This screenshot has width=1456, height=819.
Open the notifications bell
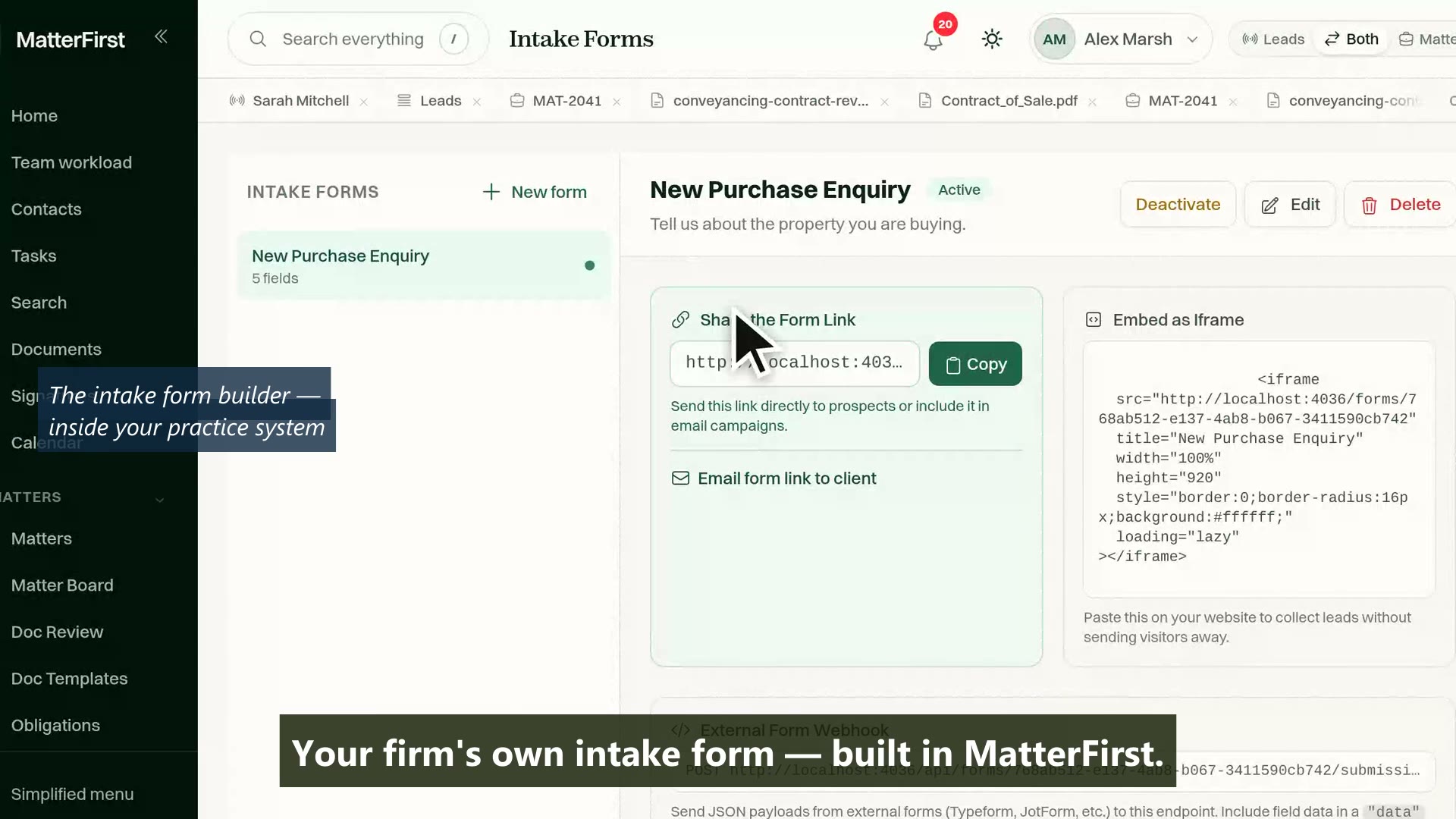click(933, 39)
